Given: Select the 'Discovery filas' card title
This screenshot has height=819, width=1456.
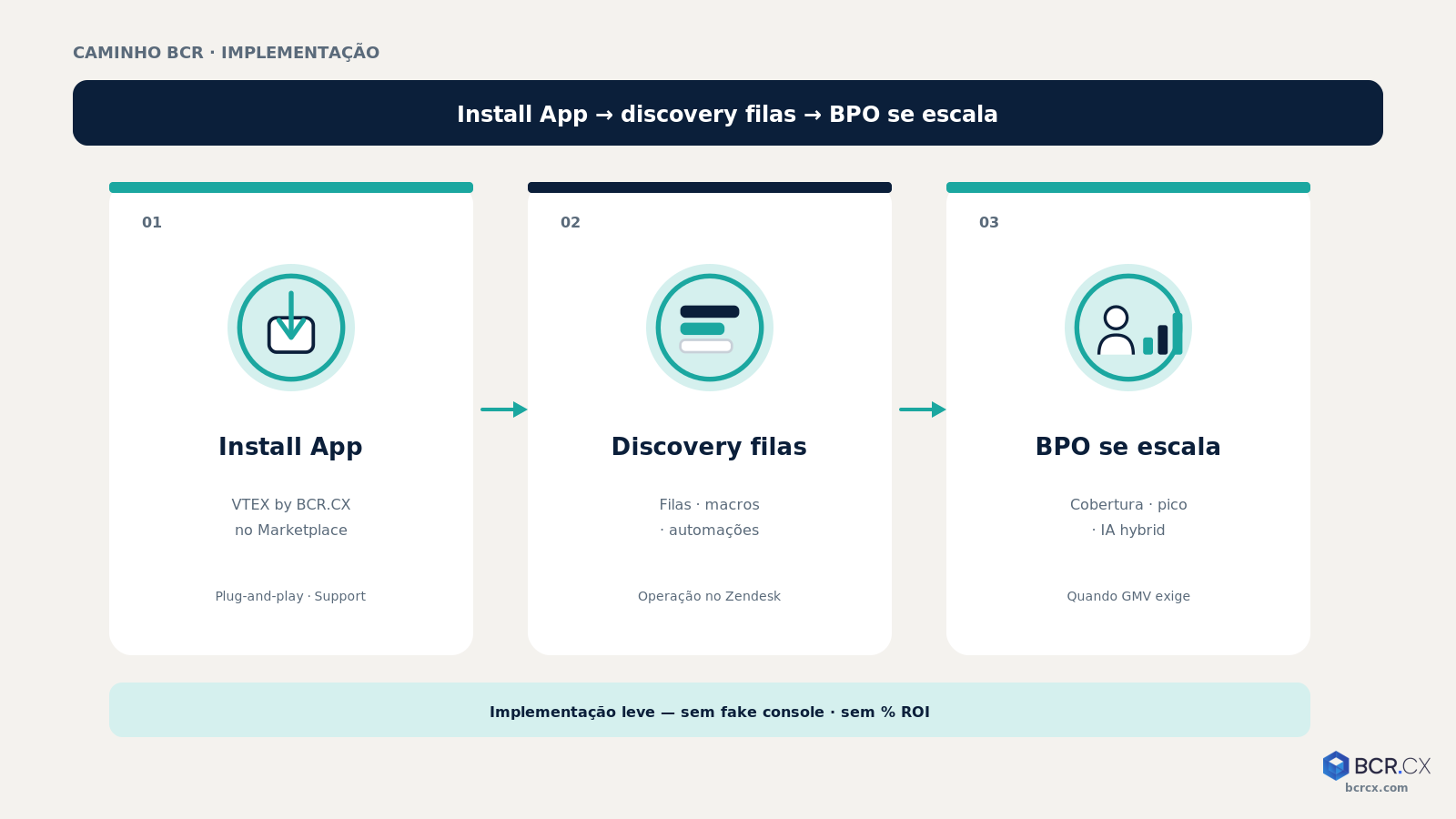Looking at the screenshot, I should (709, 447).
